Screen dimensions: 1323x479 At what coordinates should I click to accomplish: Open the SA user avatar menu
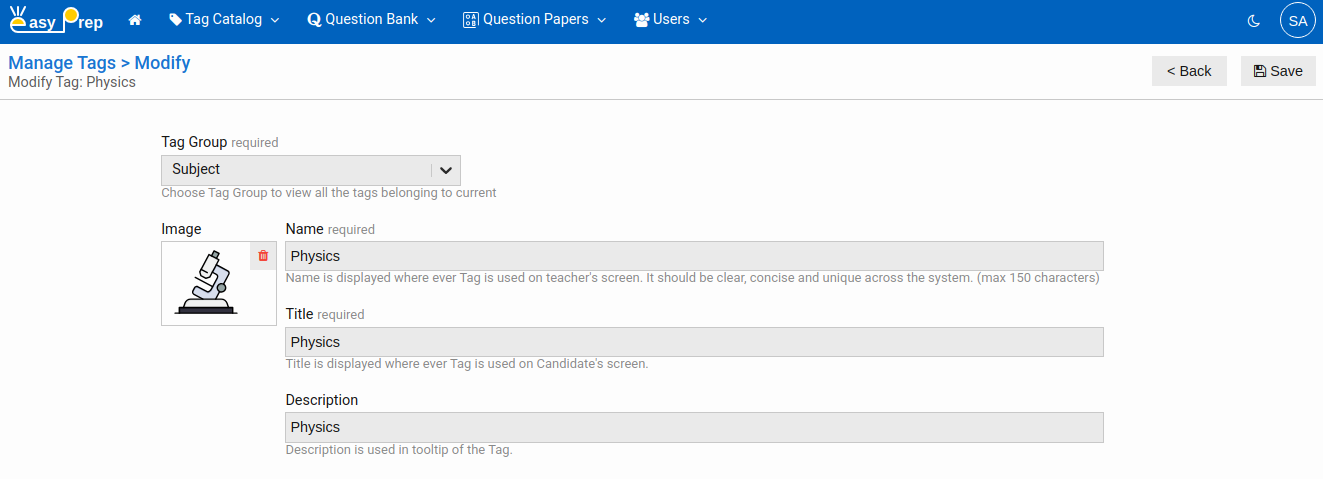[1297, 20]
